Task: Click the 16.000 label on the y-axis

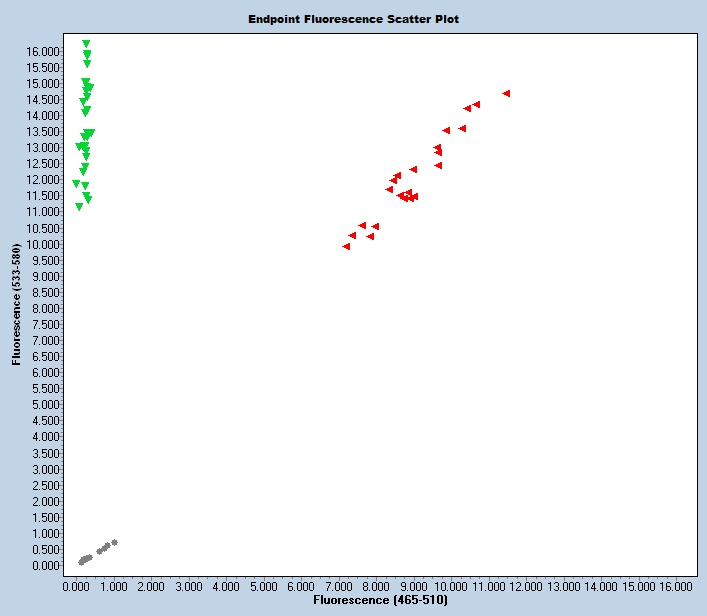Action: (x=42, y=51)
